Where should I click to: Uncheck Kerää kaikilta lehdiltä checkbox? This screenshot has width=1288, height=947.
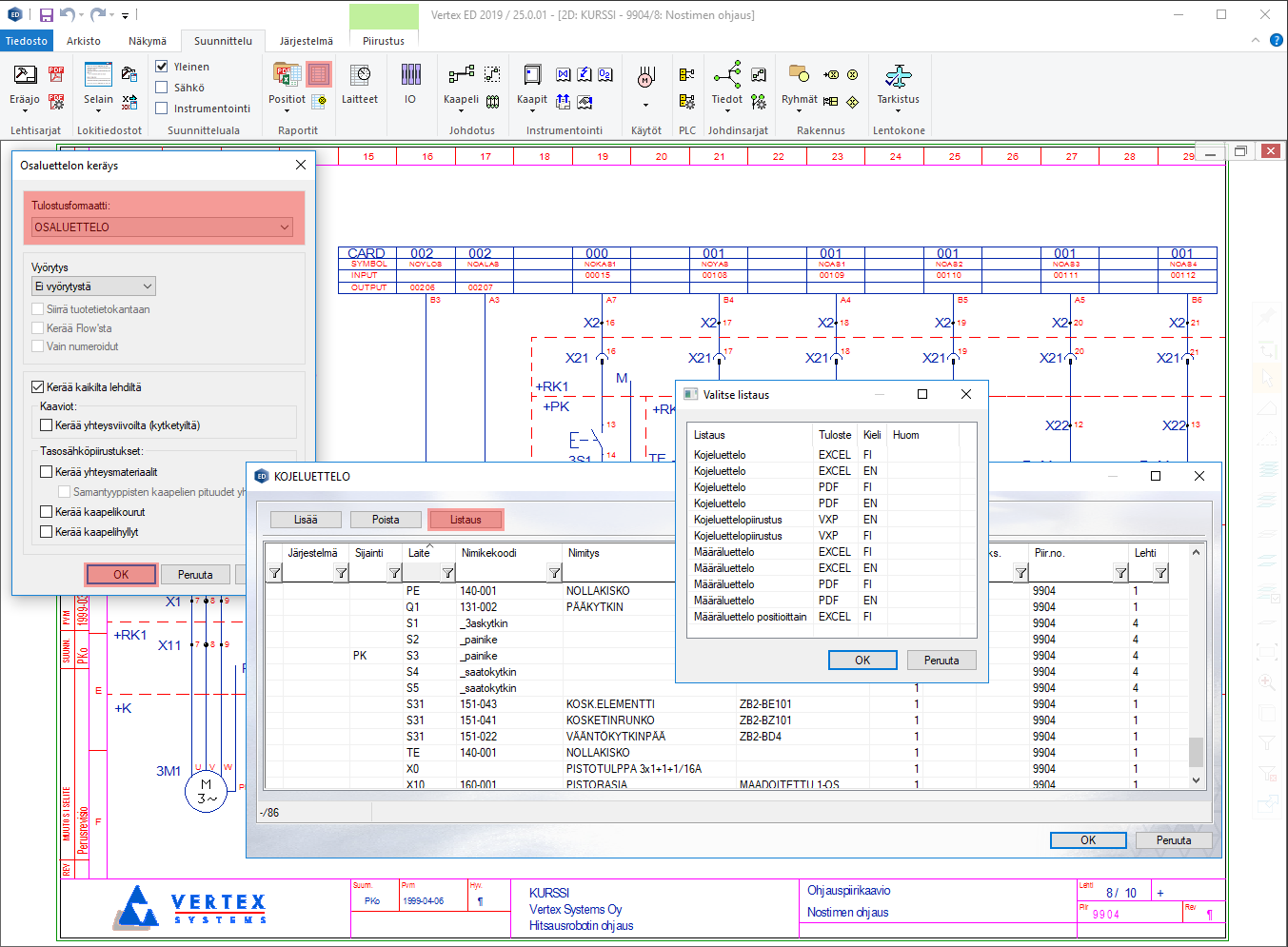click(38, 387)
